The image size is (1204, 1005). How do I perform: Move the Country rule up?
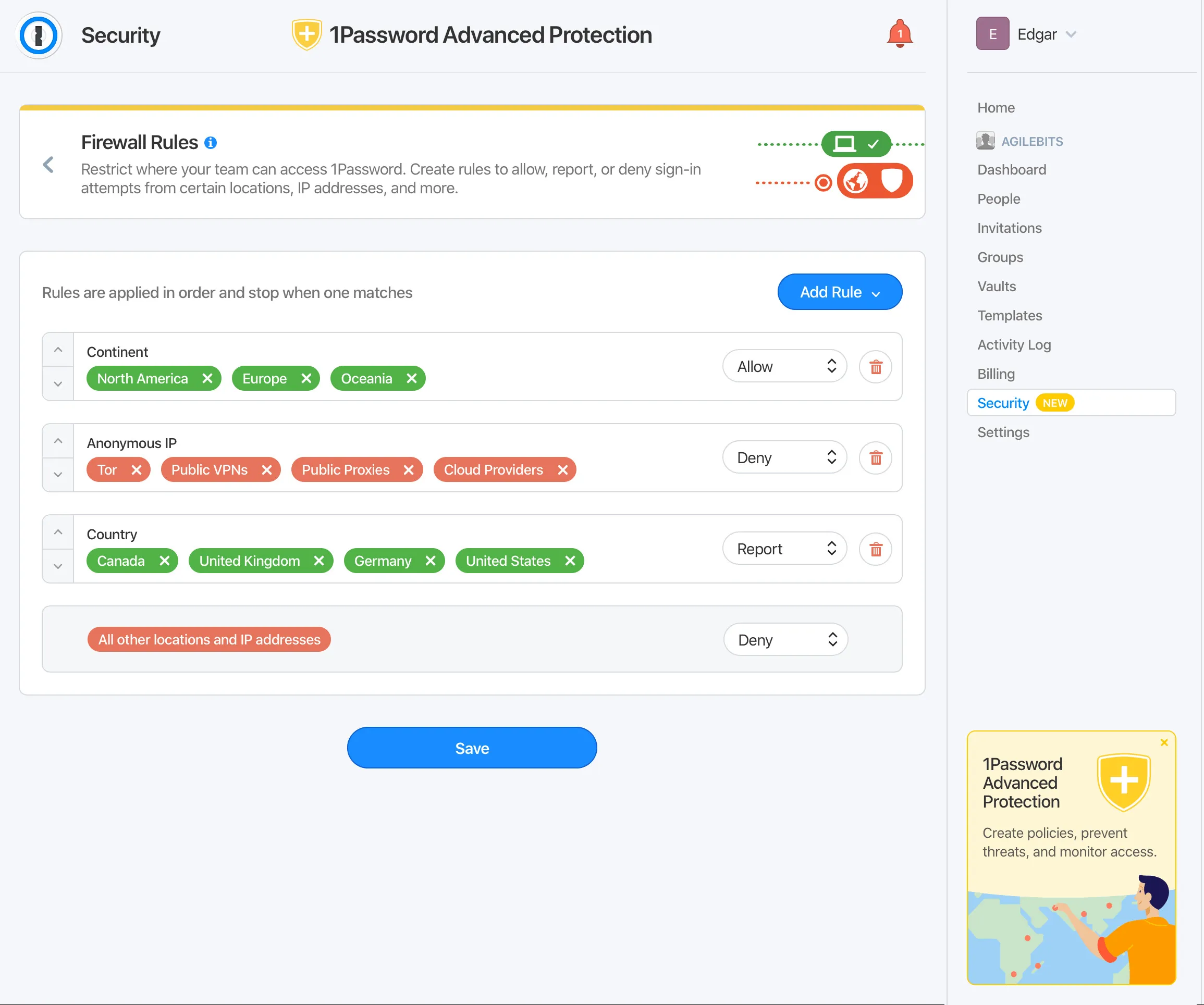(58, 532)
